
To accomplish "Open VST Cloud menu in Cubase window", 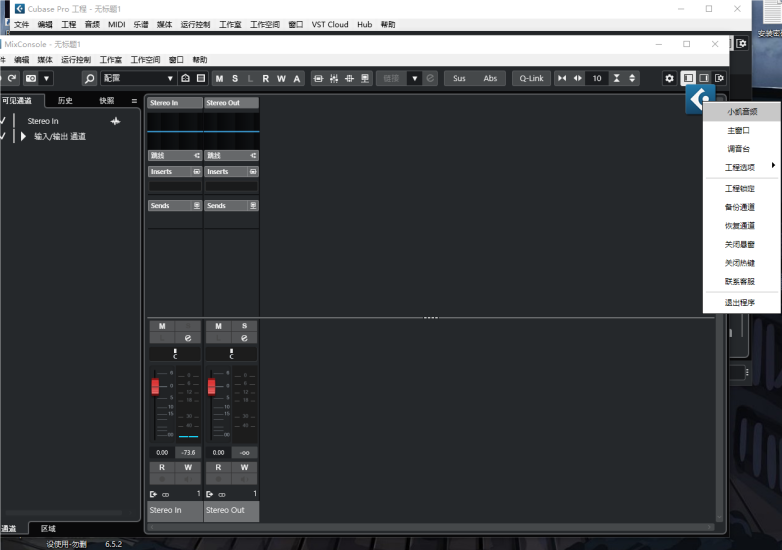I will click(330, 24).
